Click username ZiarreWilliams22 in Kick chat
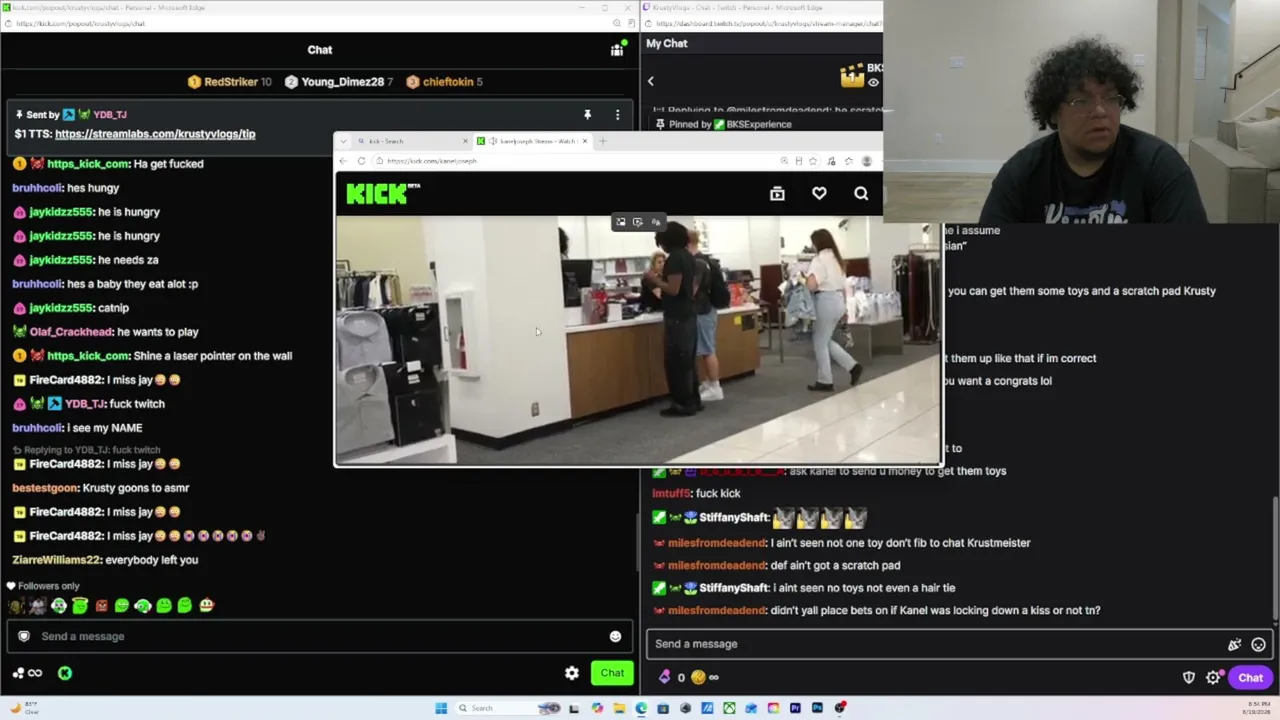1280x720 pixels. 56,560
